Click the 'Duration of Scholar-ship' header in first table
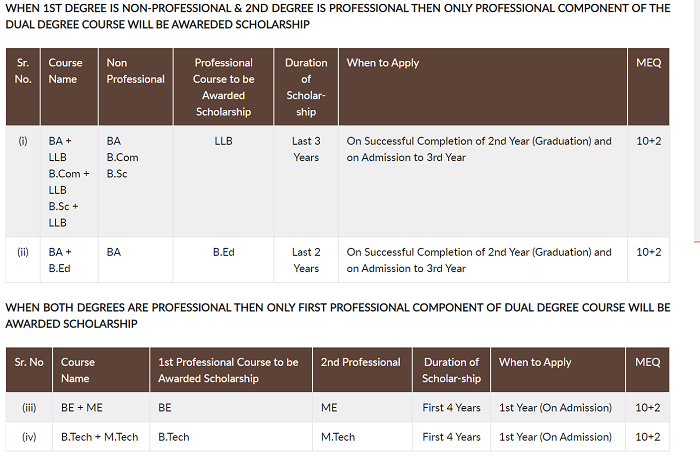The image size is (700, 461). 306,87
